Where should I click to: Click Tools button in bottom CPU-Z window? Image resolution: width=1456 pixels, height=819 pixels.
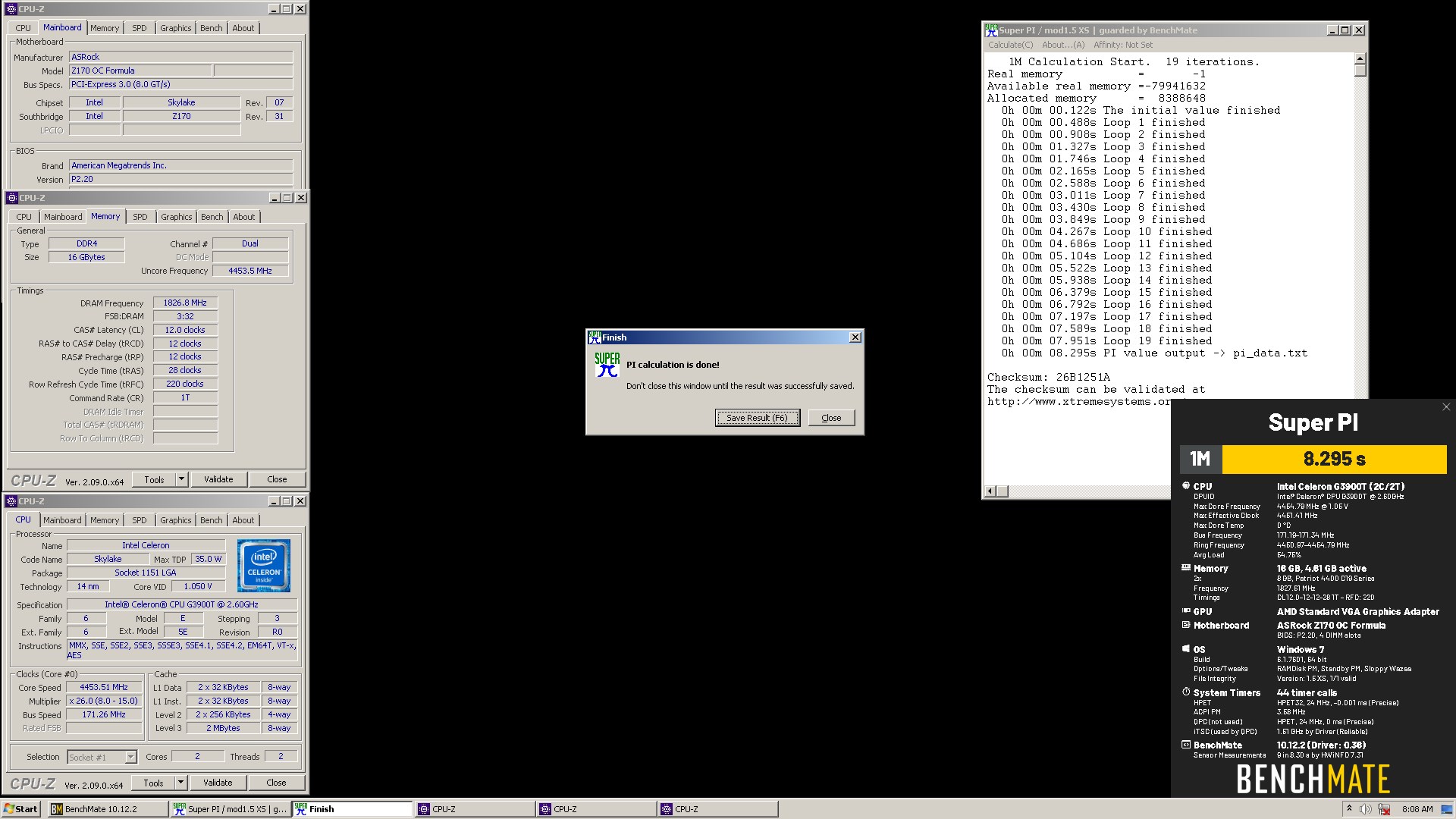click(154, 783)
